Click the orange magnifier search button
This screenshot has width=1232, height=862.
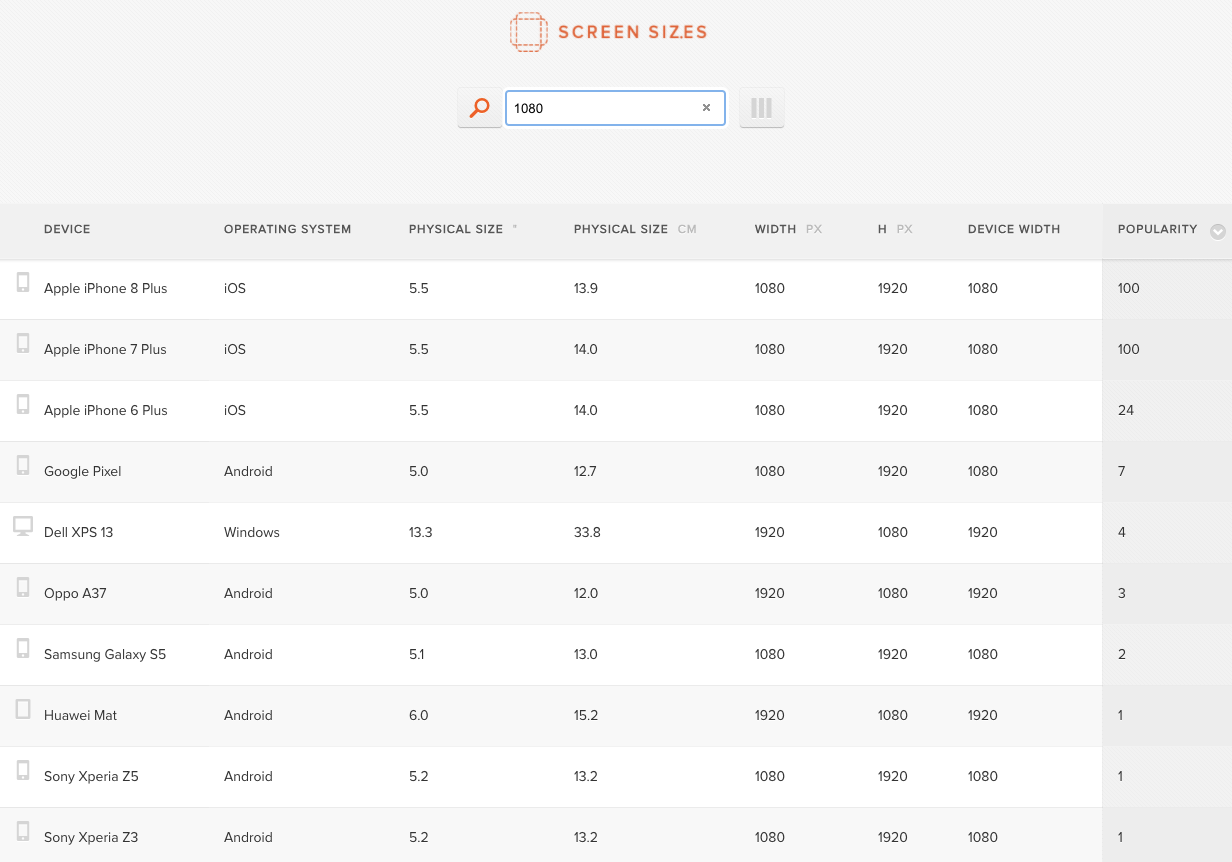click(x=480, y=108)
